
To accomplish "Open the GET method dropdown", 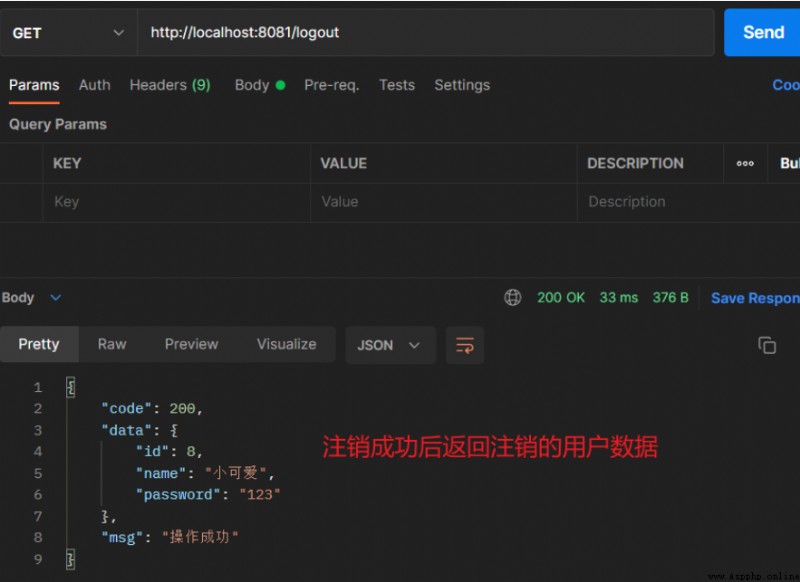I will 68,33.
